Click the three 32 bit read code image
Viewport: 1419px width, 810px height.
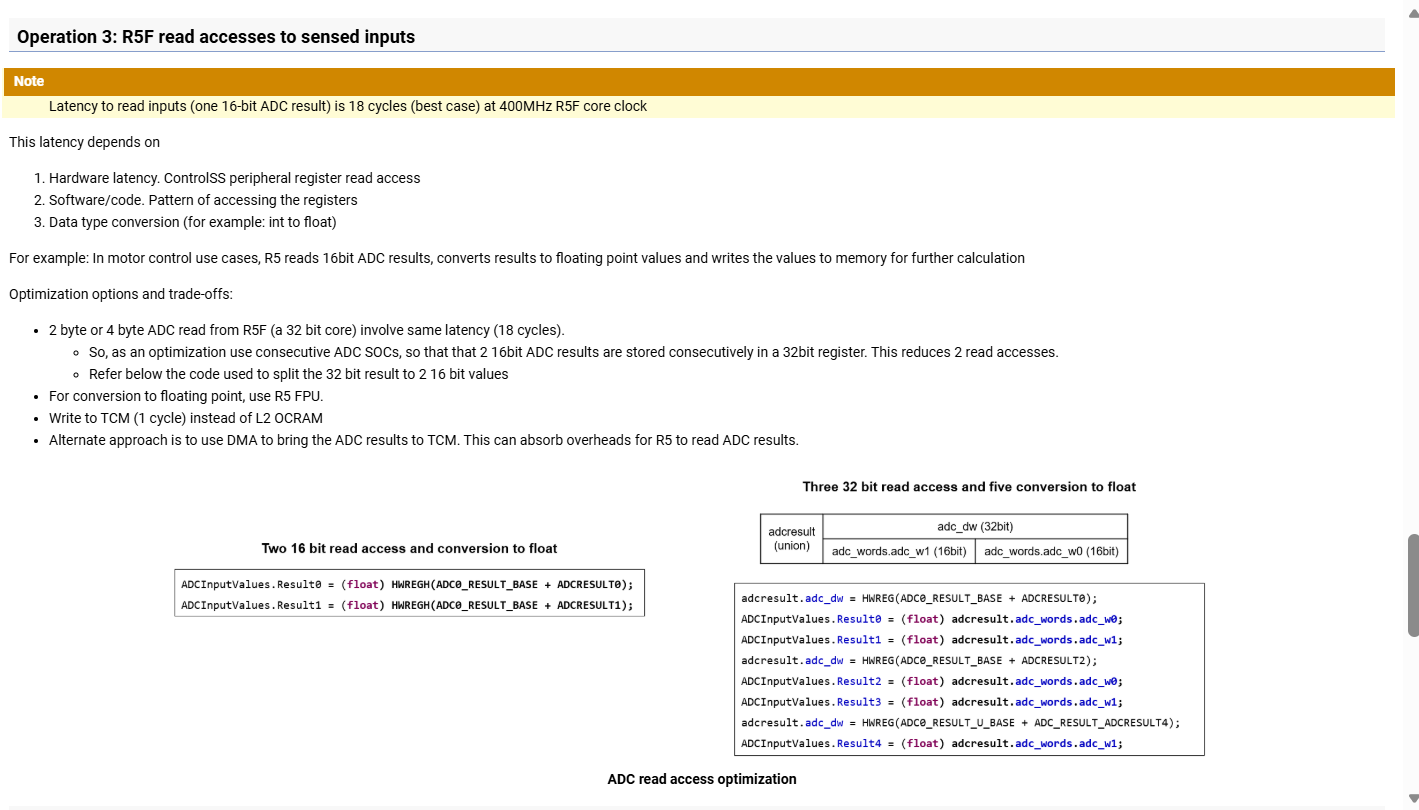(969, 669)
